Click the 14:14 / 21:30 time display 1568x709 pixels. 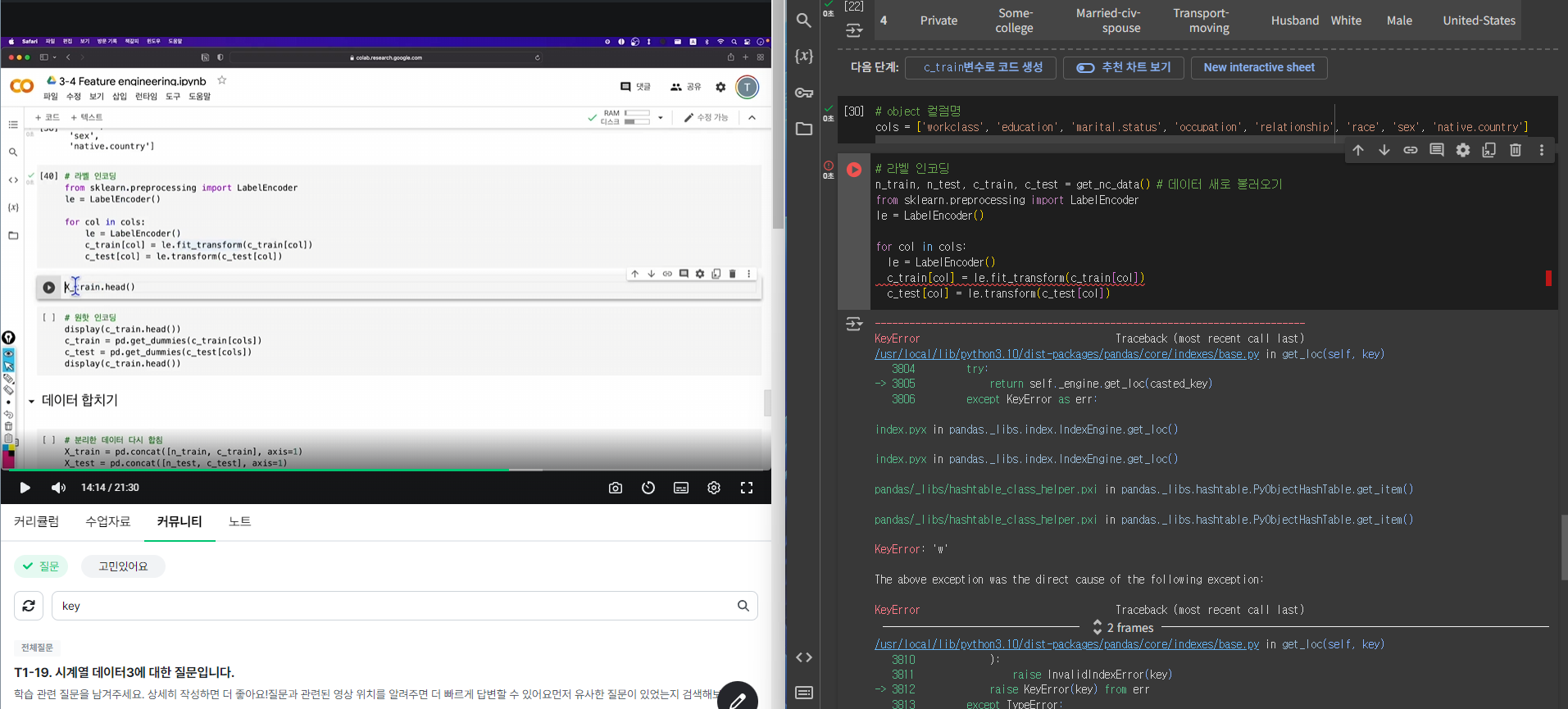[110, 488]
